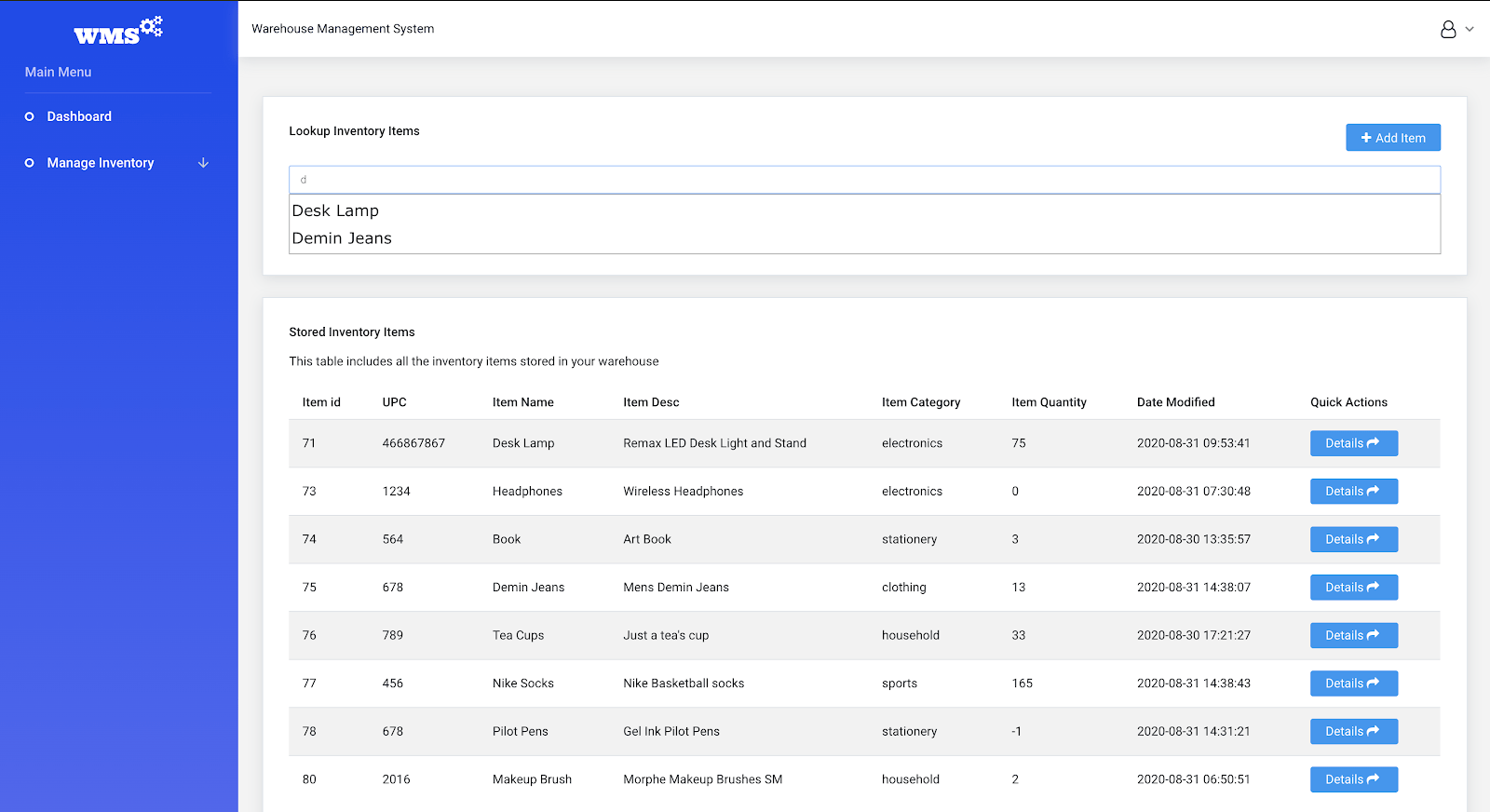Click the Dashboard circle bullet icon
This screenshot has width=1490, height=812.
30,116
